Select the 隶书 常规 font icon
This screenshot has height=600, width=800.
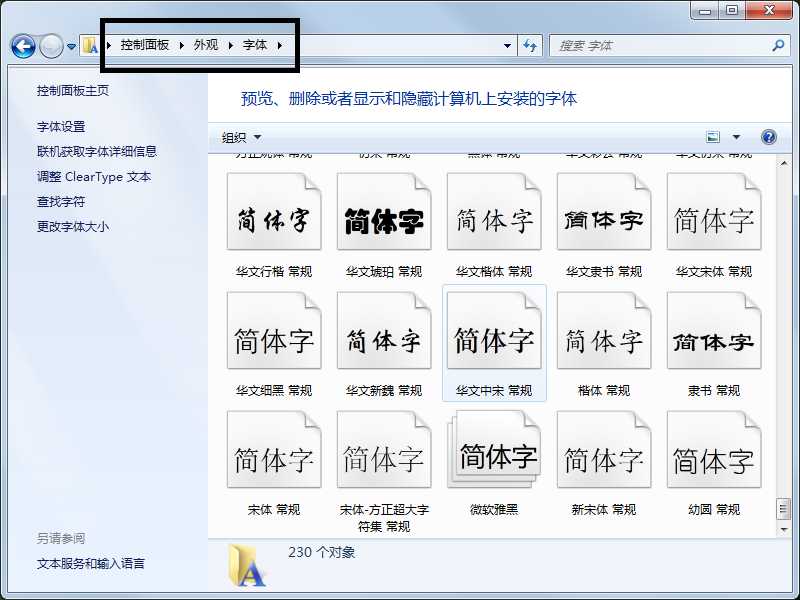(x=714, y=331)
